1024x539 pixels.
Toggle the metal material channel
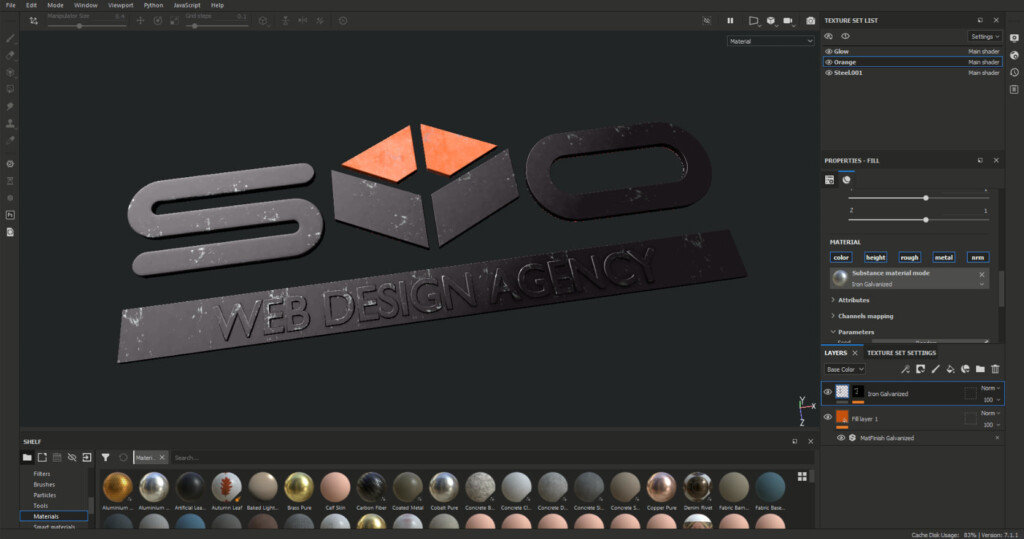[x=944, y=257]
